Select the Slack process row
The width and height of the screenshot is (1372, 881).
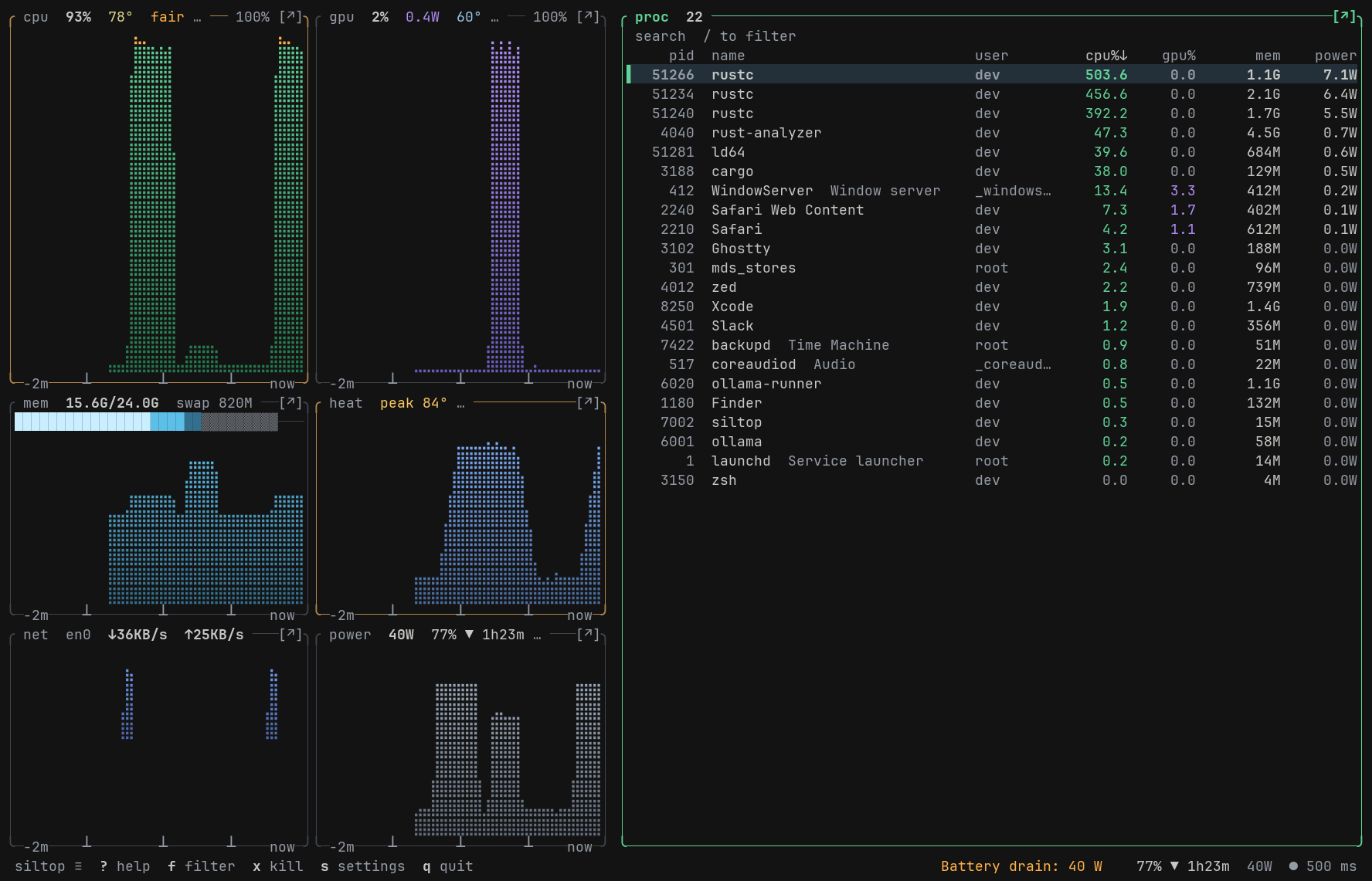[992, 326]
